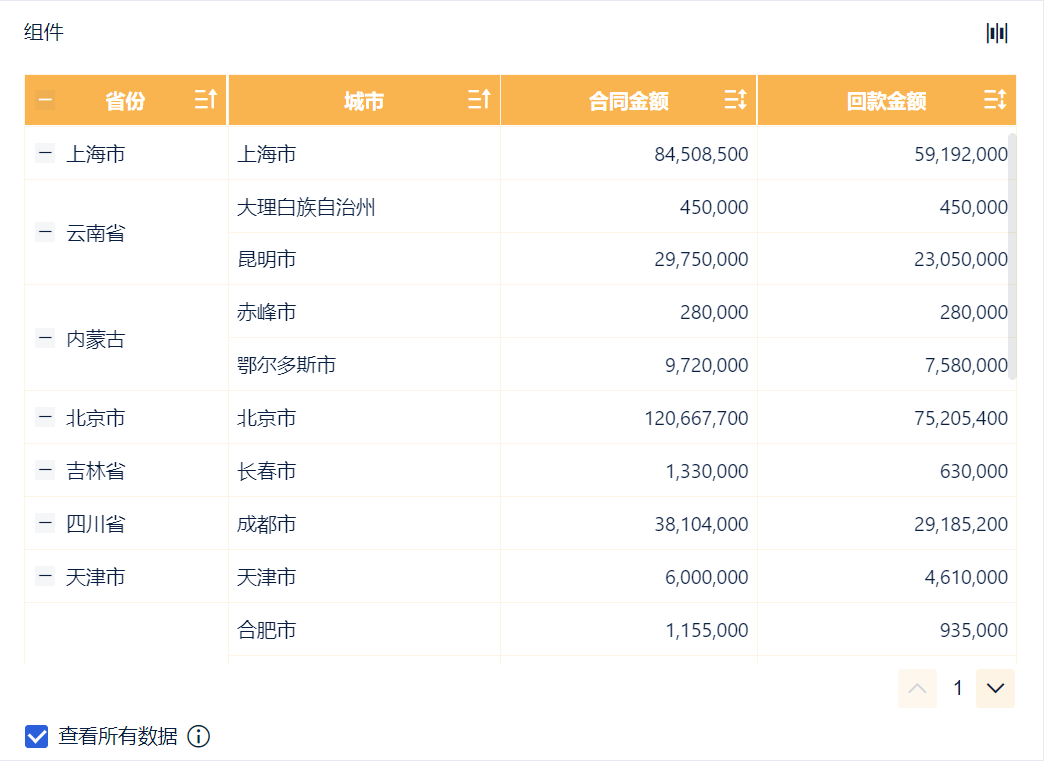This screenshot has width=1046, height=762.
Task: Collapse the 上海市 province row
Action: (45, 153)
